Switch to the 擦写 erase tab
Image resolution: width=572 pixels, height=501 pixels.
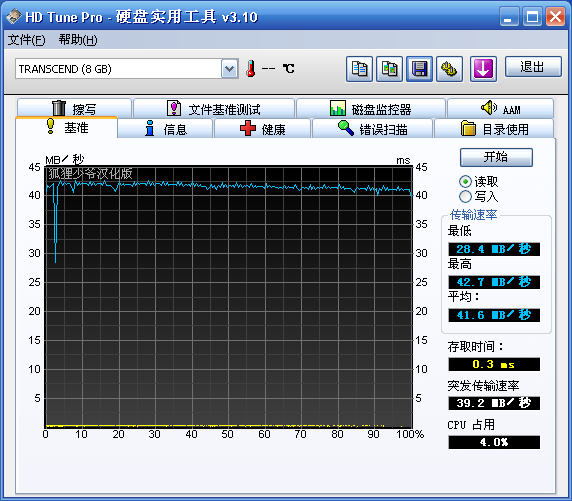[x=74, y=108]
